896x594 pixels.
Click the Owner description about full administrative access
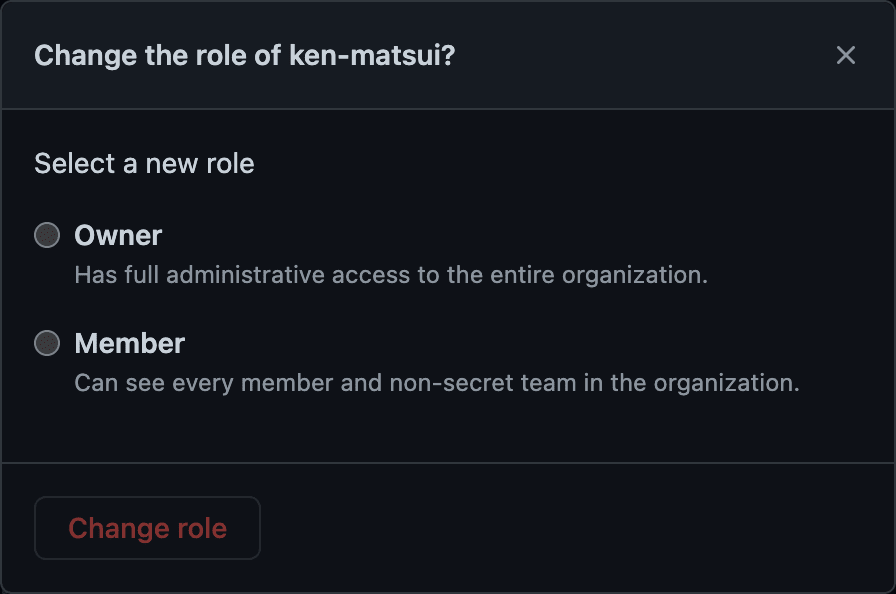(x=391, y=275)
